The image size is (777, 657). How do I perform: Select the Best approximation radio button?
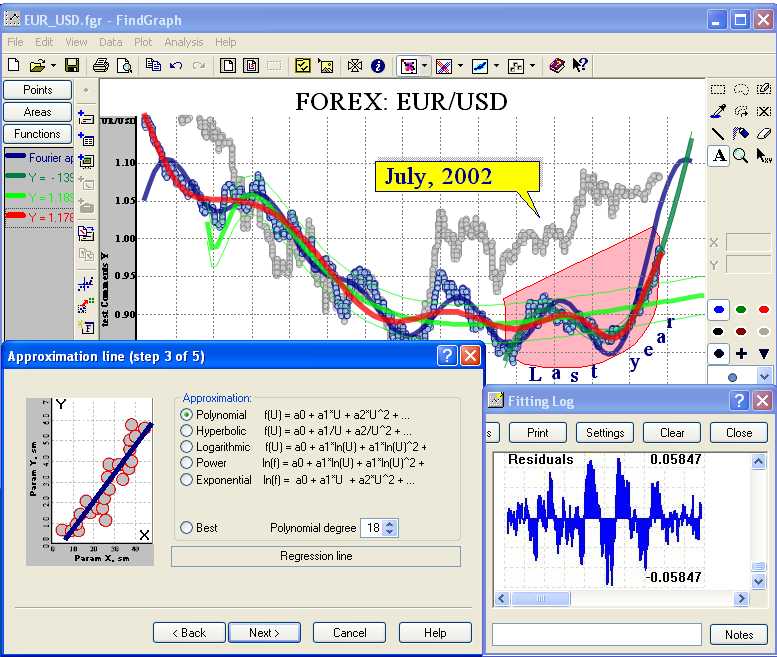point(186,528)
